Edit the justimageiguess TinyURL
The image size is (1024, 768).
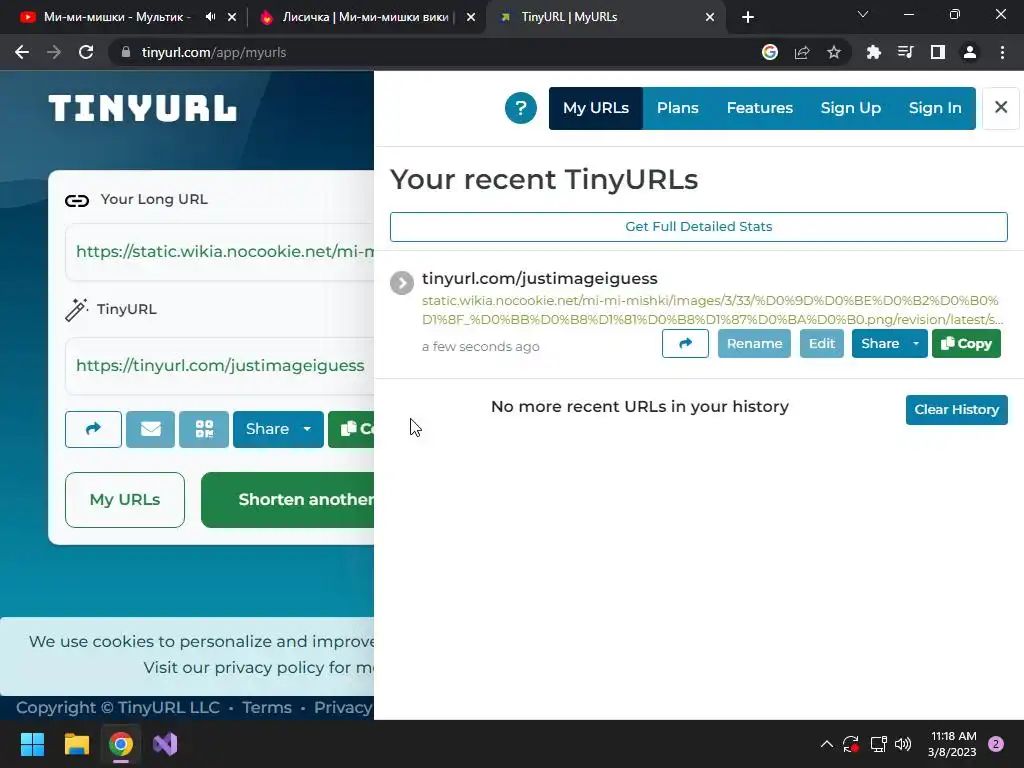coord(822,344)
